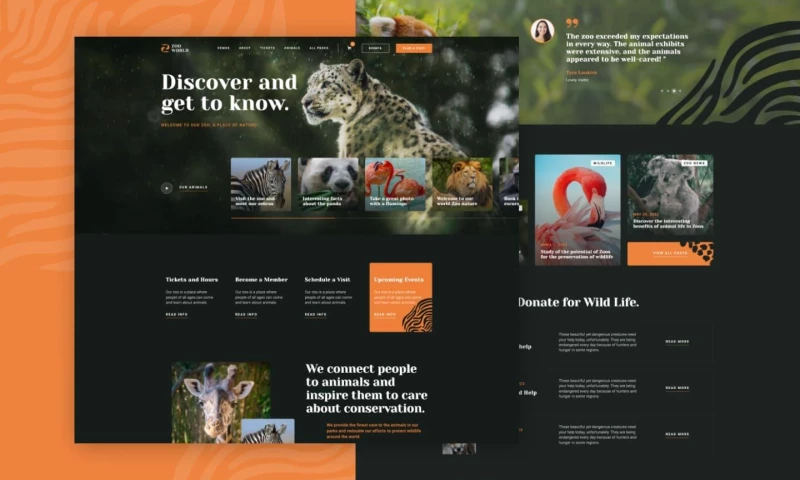Image resolution: width=800 pixels, height=480 pixels.
Task: Click the Tyra testimonial author name
Action: [581, 72]
